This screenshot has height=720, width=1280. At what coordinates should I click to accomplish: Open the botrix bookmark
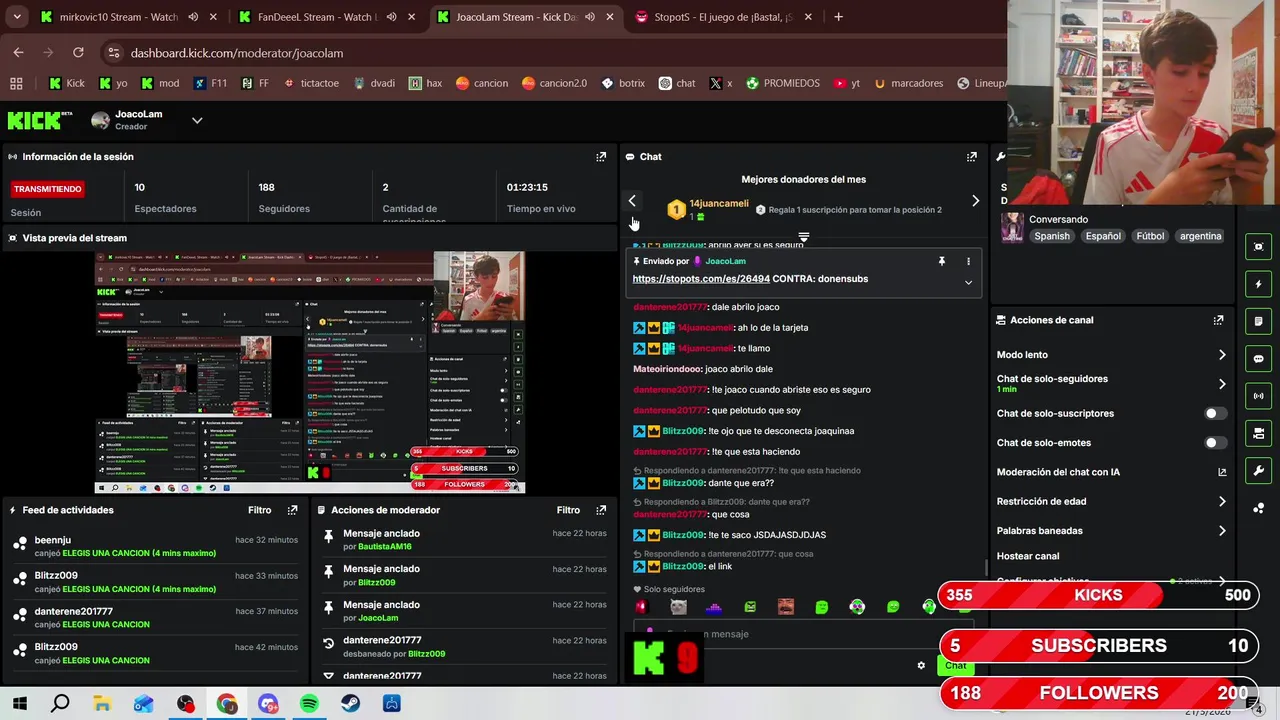(622, 83)
